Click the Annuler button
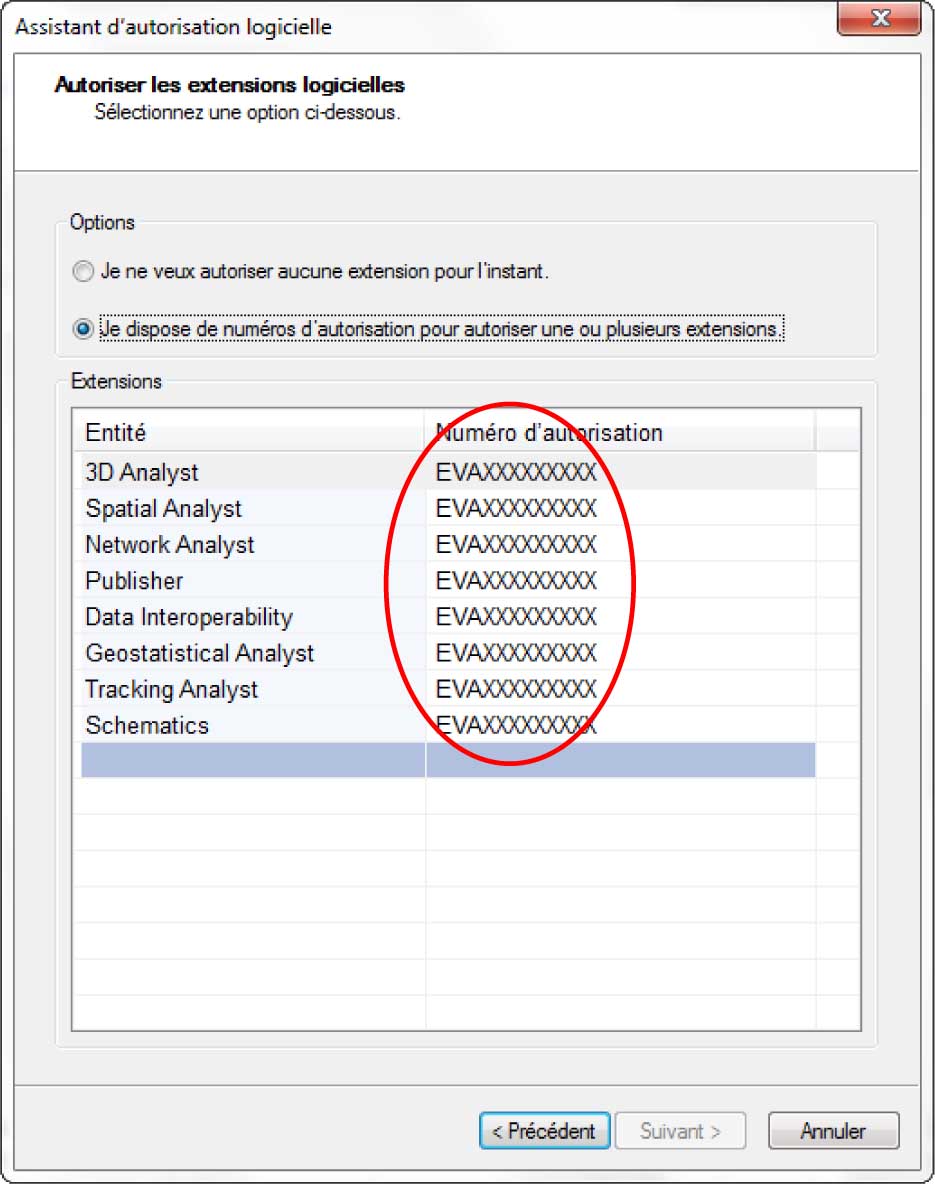 [x=833, y=1131]
